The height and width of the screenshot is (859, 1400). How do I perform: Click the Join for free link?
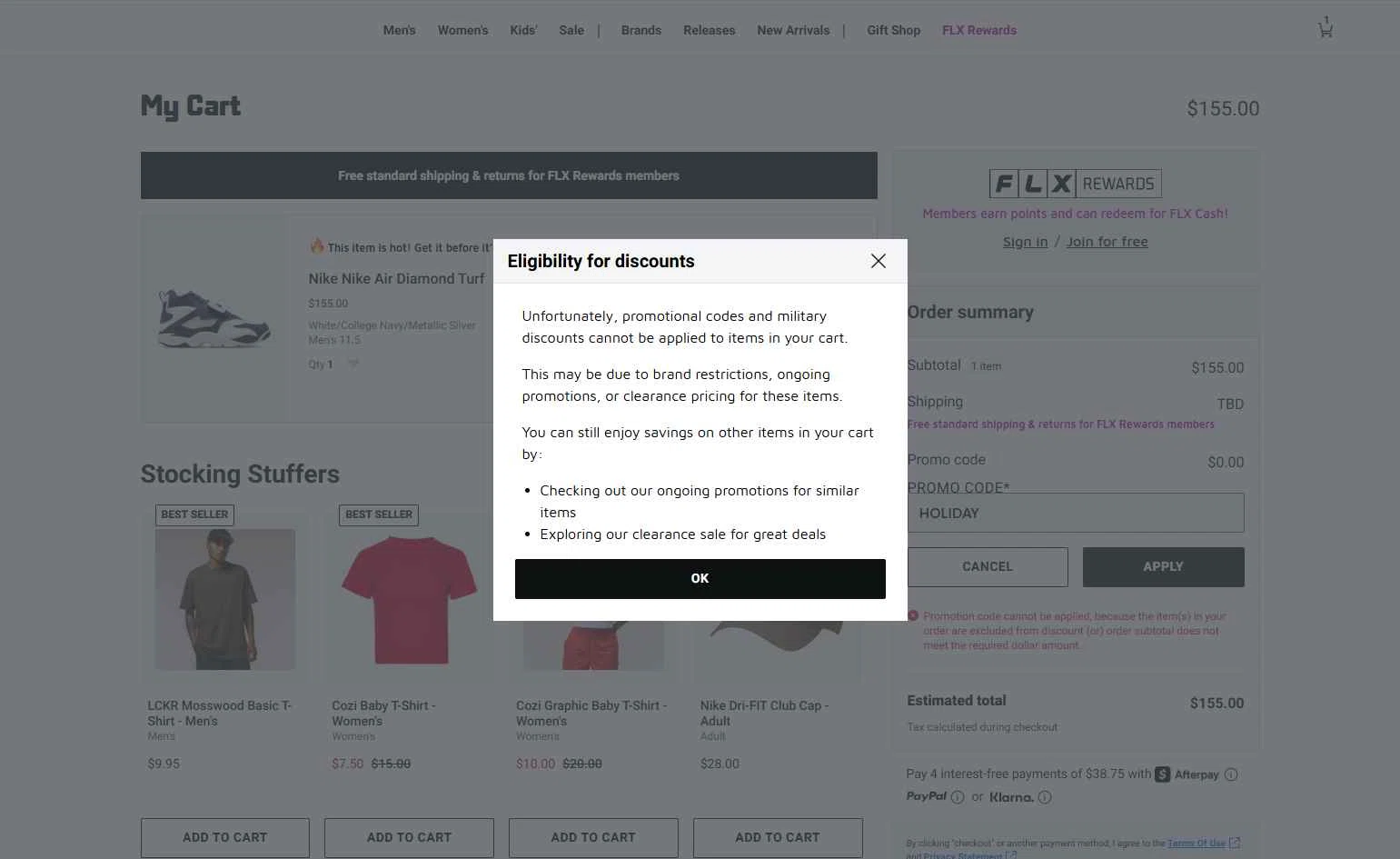[x=1107, y=242]
